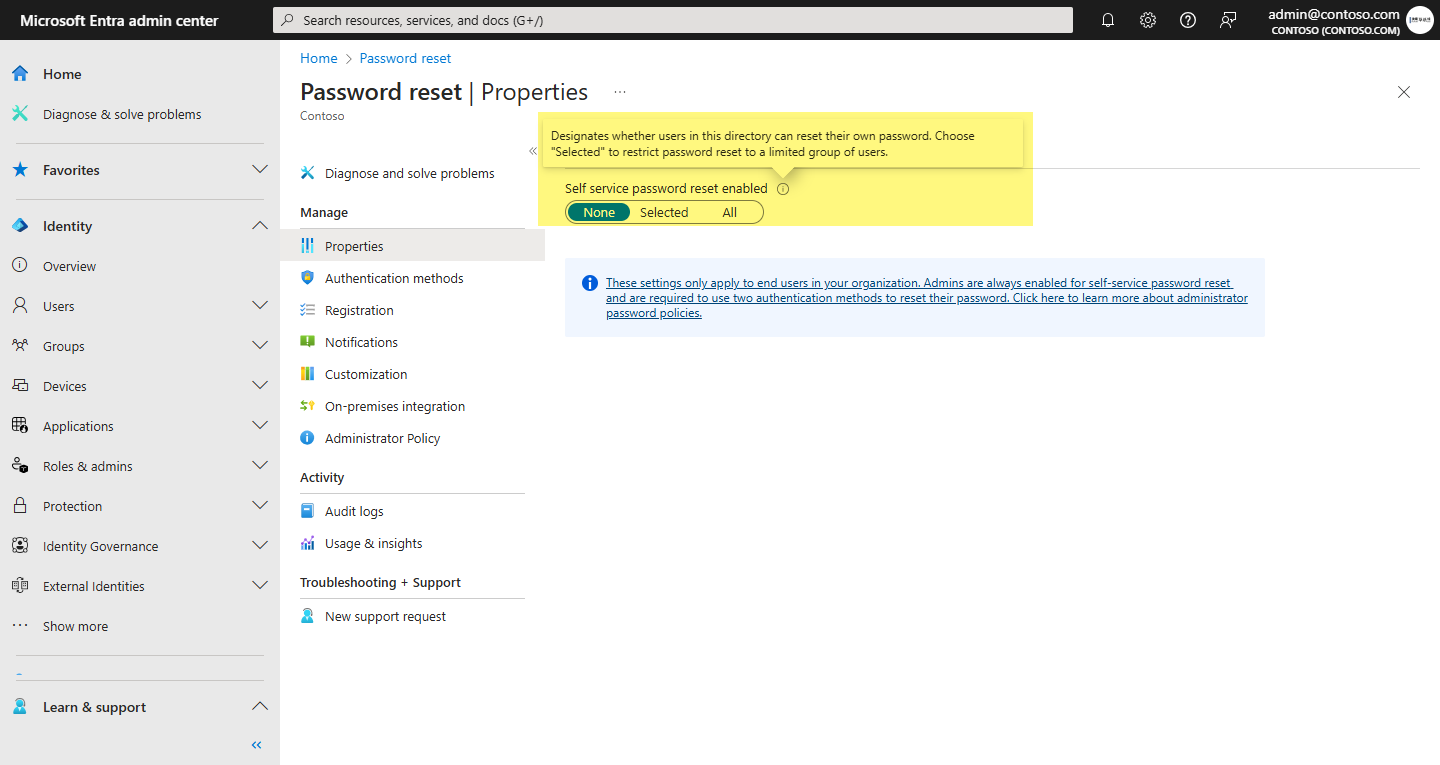The width and height of the screenshot is (1440, 765).
Task: Collapse the blade menu with double chevron
Action: (x=533, y=151)
